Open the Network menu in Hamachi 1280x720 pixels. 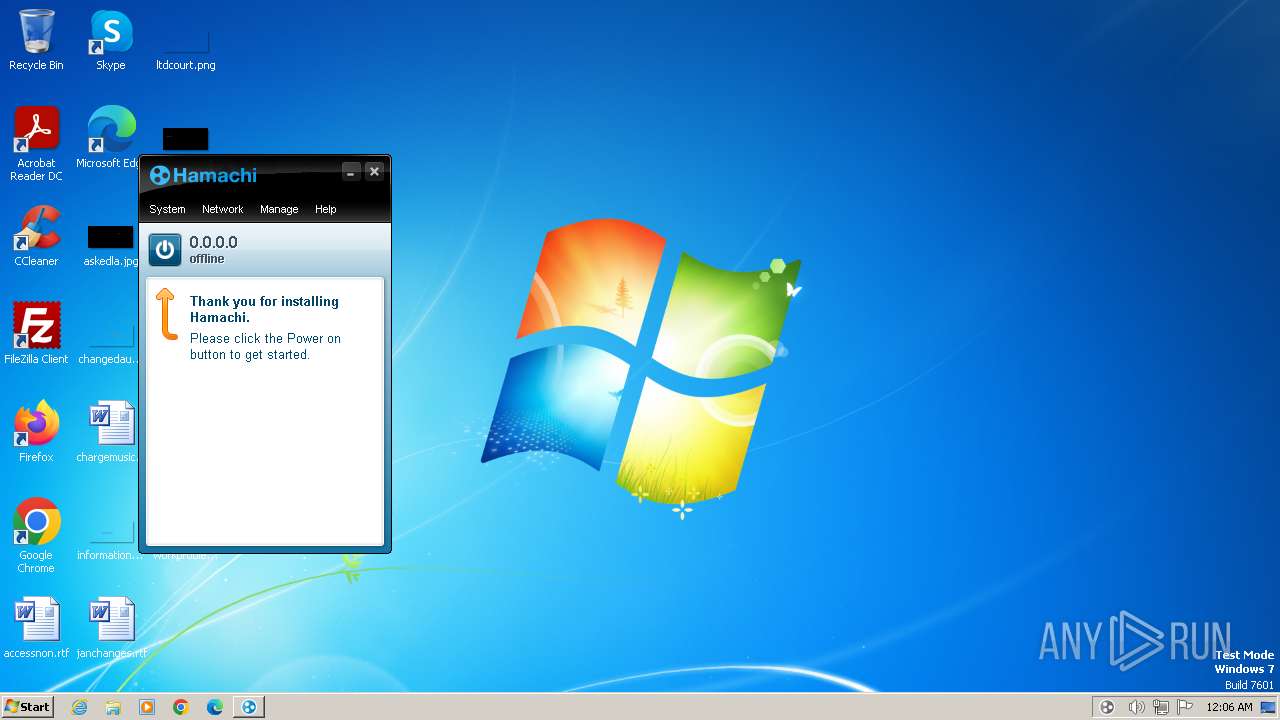pyautogui.click(x=222, y=209)
